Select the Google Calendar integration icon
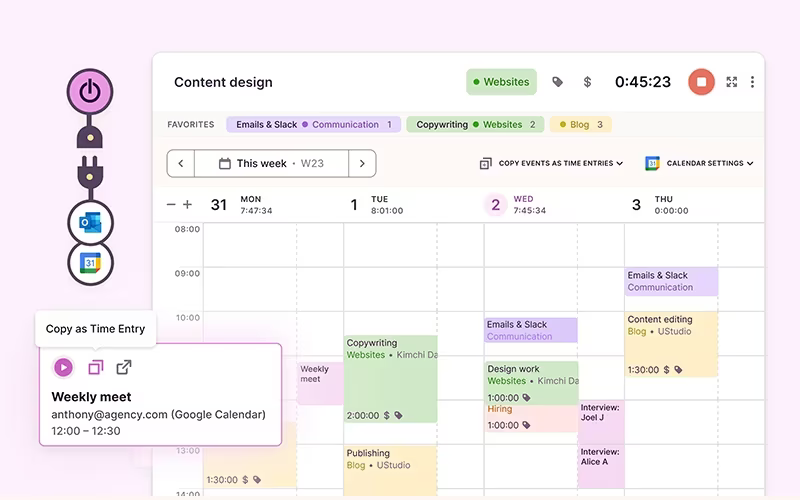Image resolution: width=800 pixels, height=500 pixels. point(90,263)
